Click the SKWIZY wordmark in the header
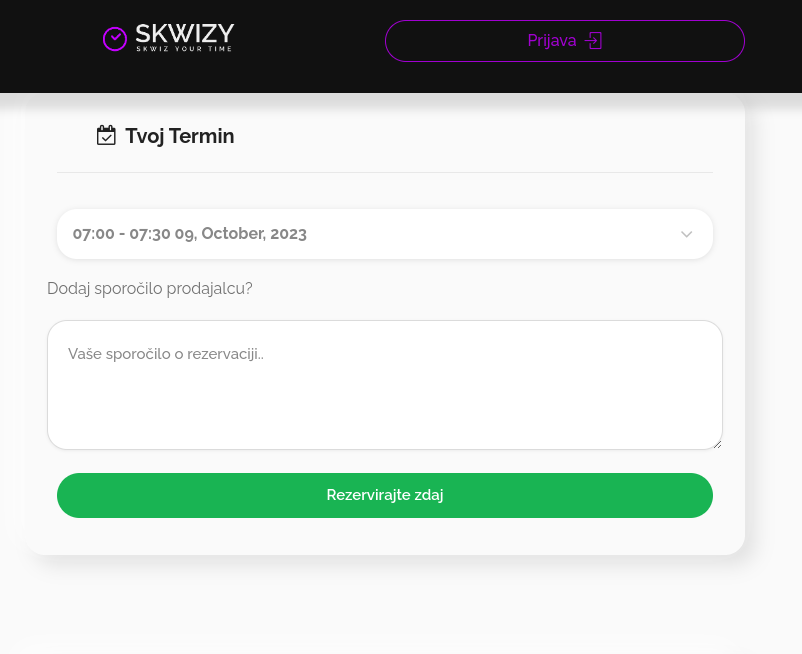The image size is (802, 654). point(185,33)
